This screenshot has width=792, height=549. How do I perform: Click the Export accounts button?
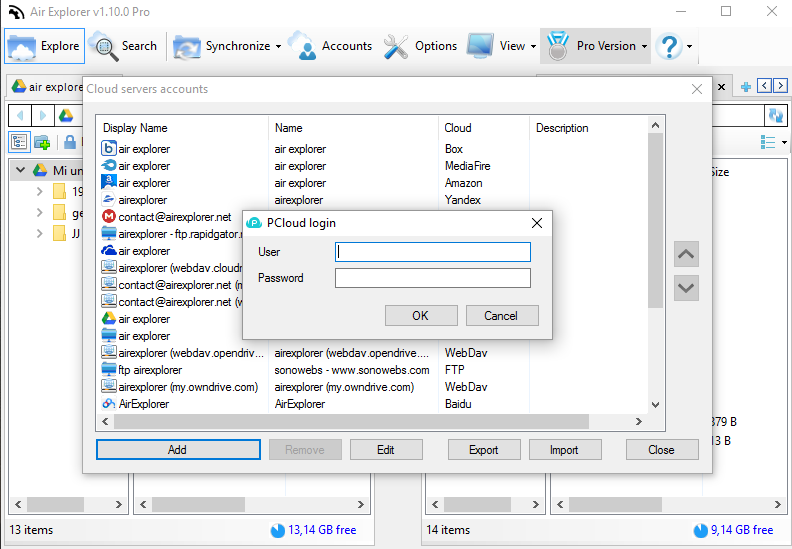pos(484,450)
